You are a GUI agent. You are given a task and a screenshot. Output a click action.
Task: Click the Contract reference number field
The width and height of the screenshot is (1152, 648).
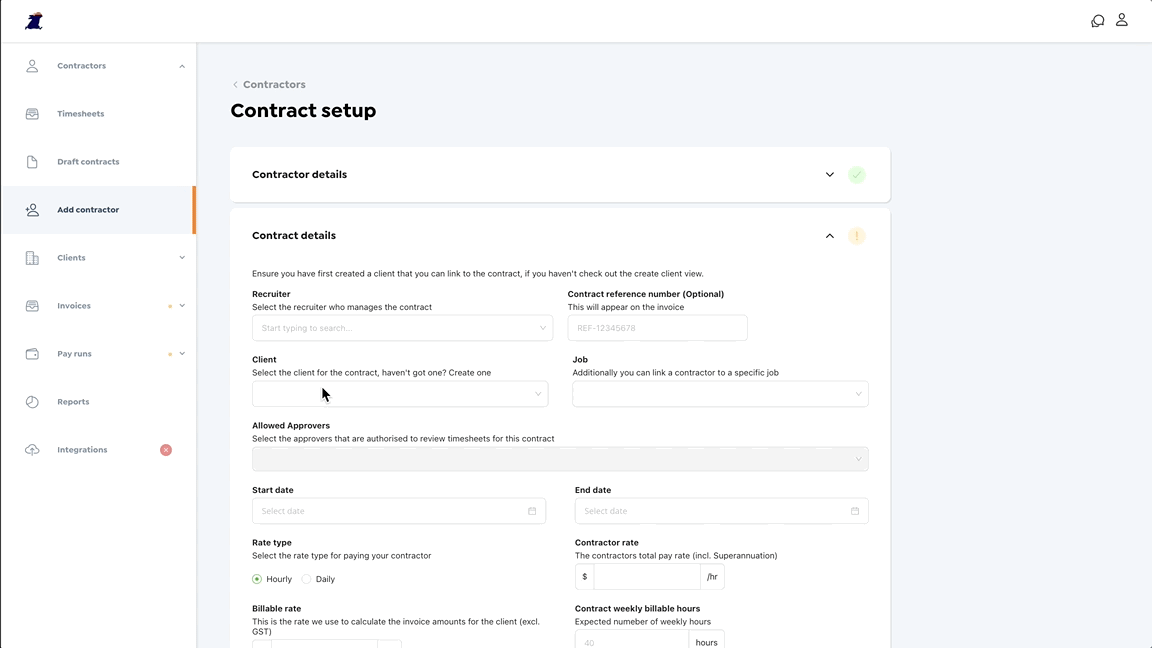(x=657, y=328)
